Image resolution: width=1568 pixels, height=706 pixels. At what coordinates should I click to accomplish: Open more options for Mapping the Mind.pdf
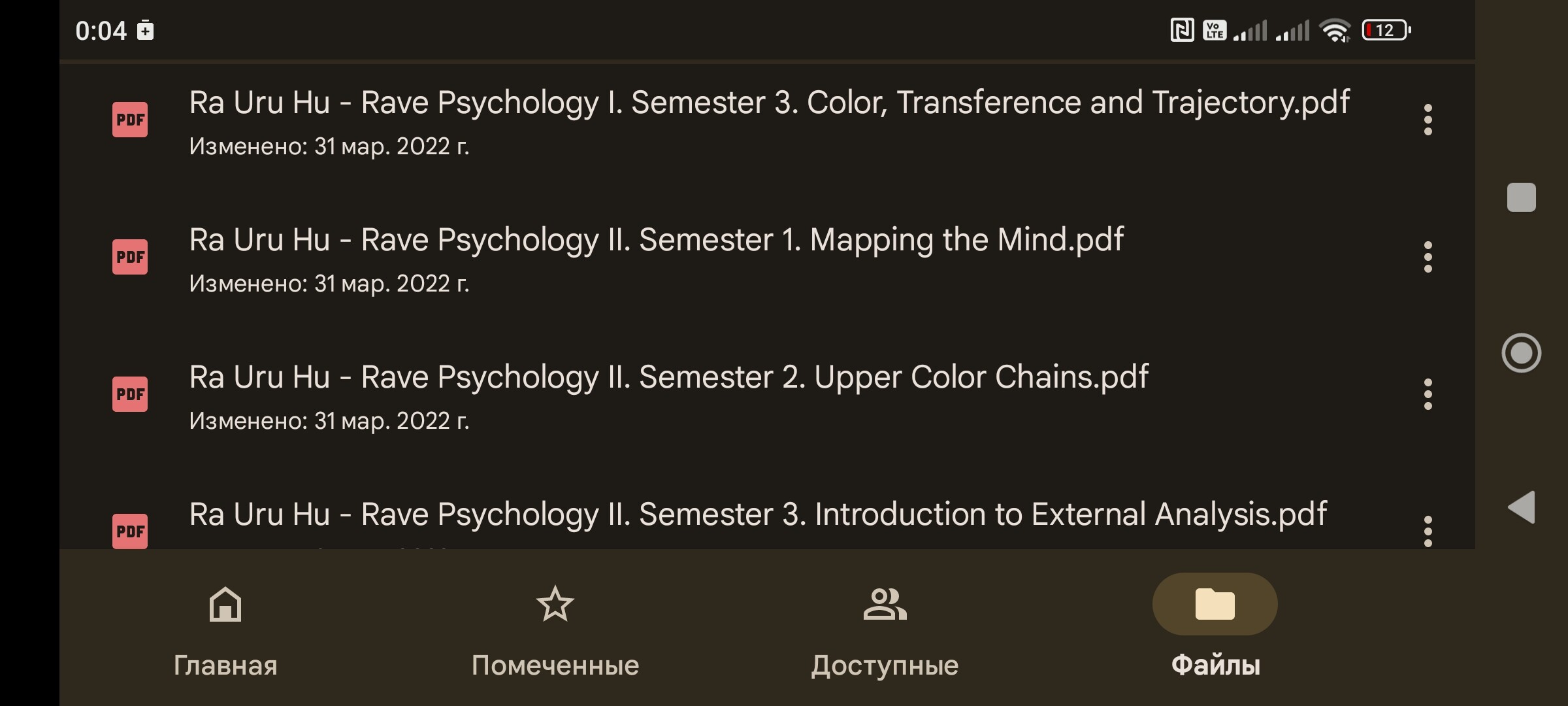click(x=1428, y=257)
